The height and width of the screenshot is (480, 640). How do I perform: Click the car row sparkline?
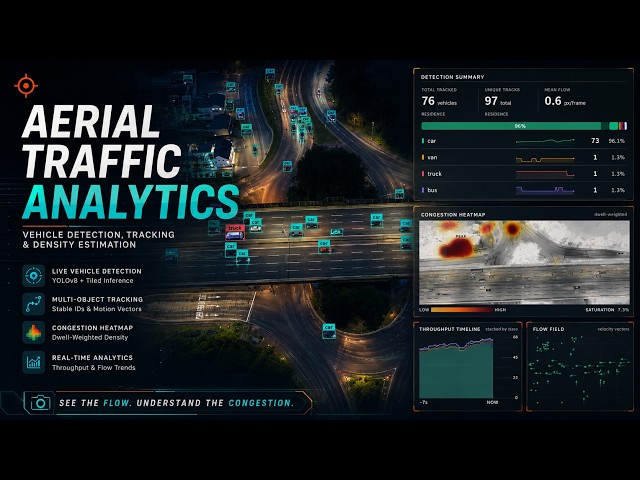545,141
